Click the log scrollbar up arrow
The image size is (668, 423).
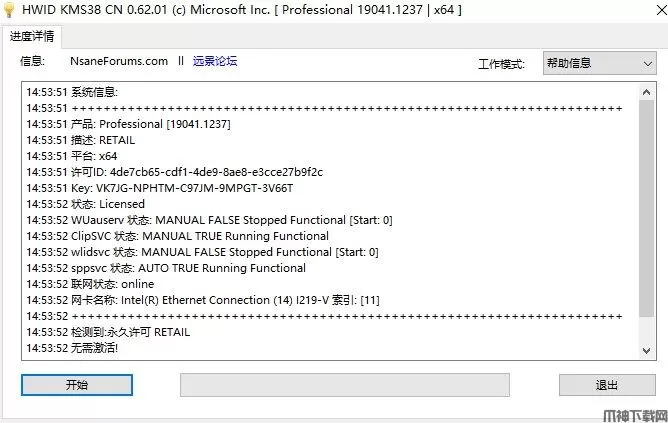point(647,90)
